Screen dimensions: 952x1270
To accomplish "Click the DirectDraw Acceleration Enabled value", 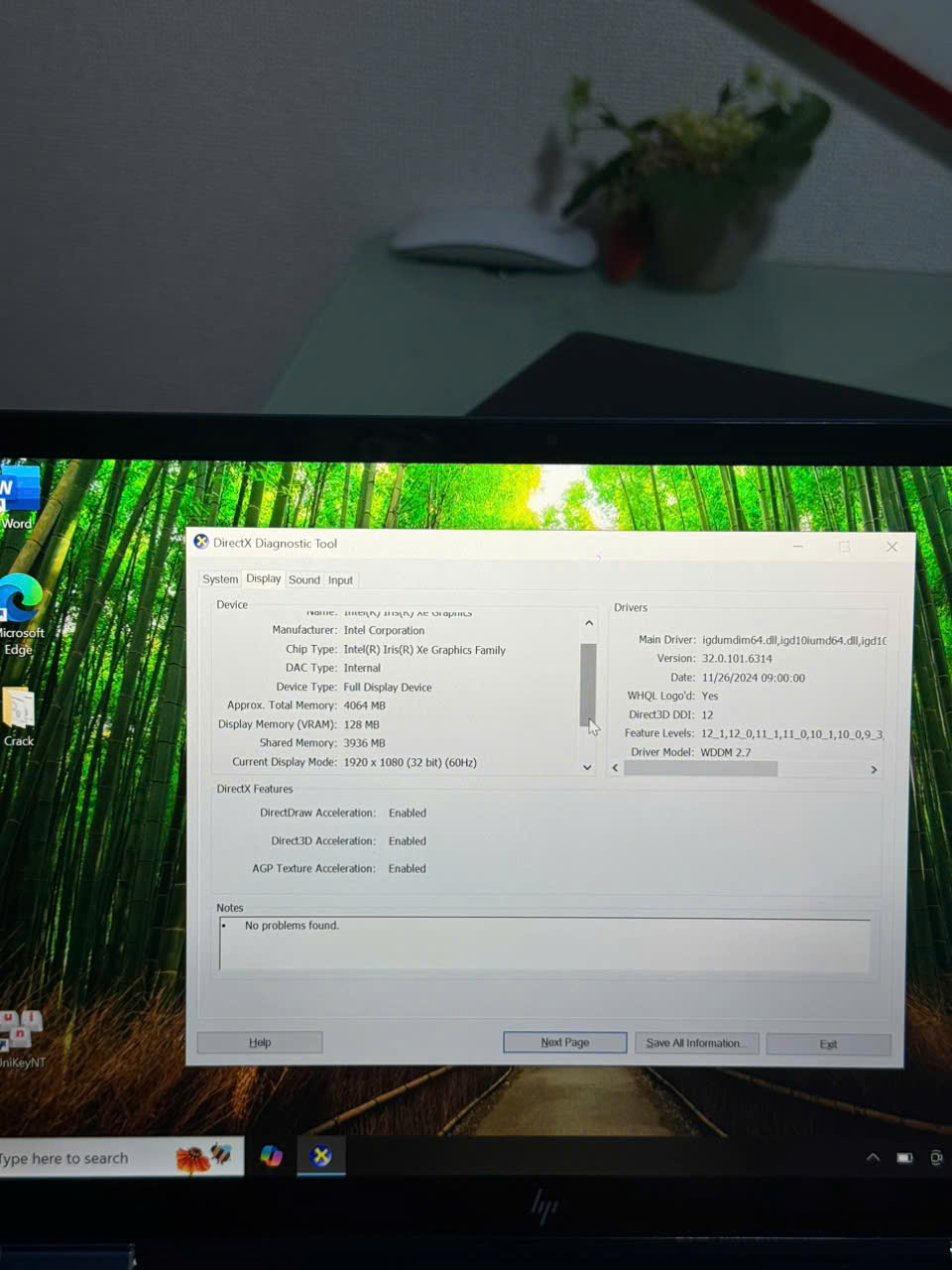I will tap(408, 813).
